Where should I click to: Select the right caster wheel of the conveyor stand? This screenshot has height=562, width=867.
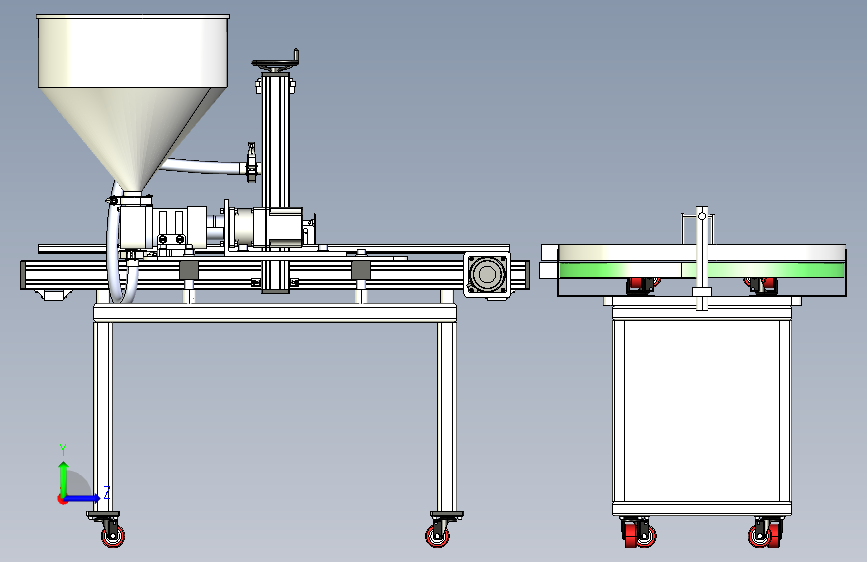tap(437, 534)
